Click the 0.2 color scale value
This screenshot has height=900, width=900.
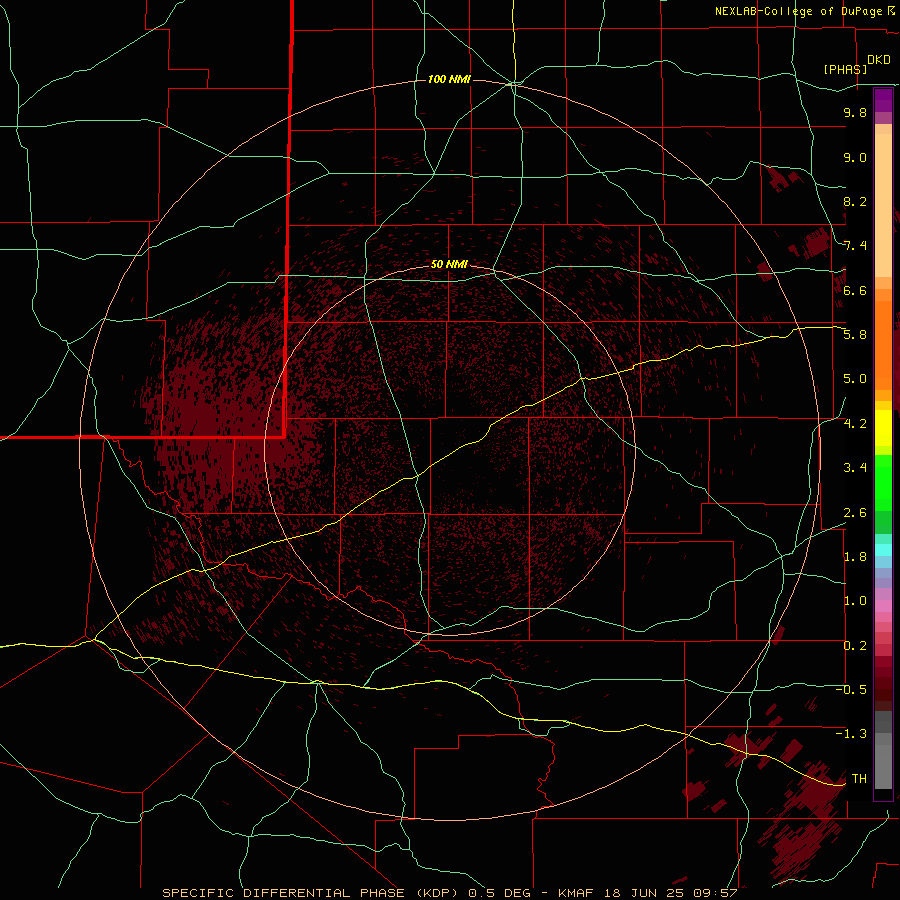pos(855,646)
